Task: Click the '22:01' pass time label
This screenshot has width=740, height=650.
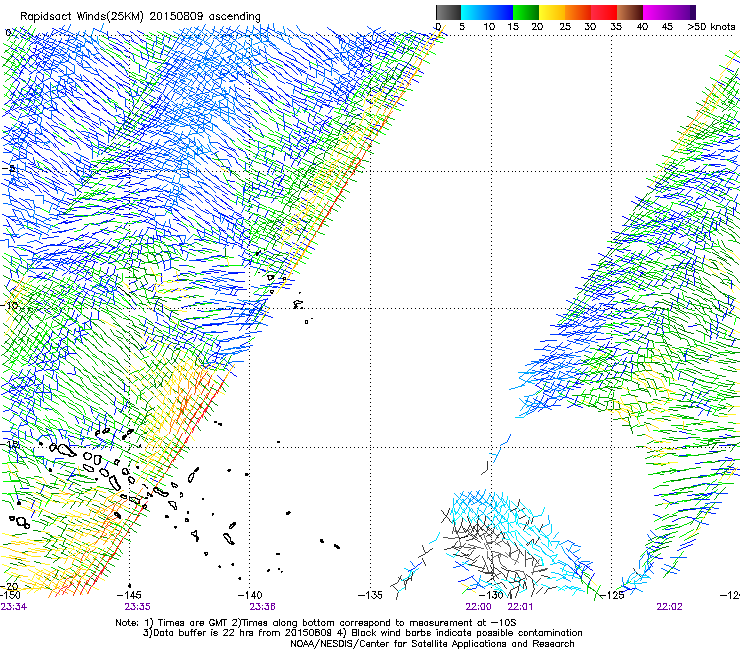Action: point(520,607)
